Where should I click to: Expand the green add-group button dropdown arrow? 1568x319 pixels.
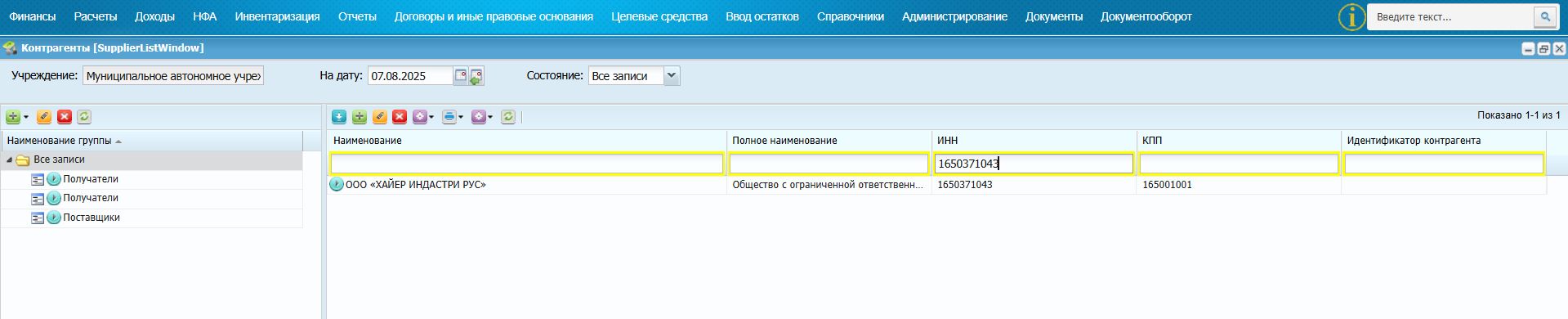pos(26,117)
